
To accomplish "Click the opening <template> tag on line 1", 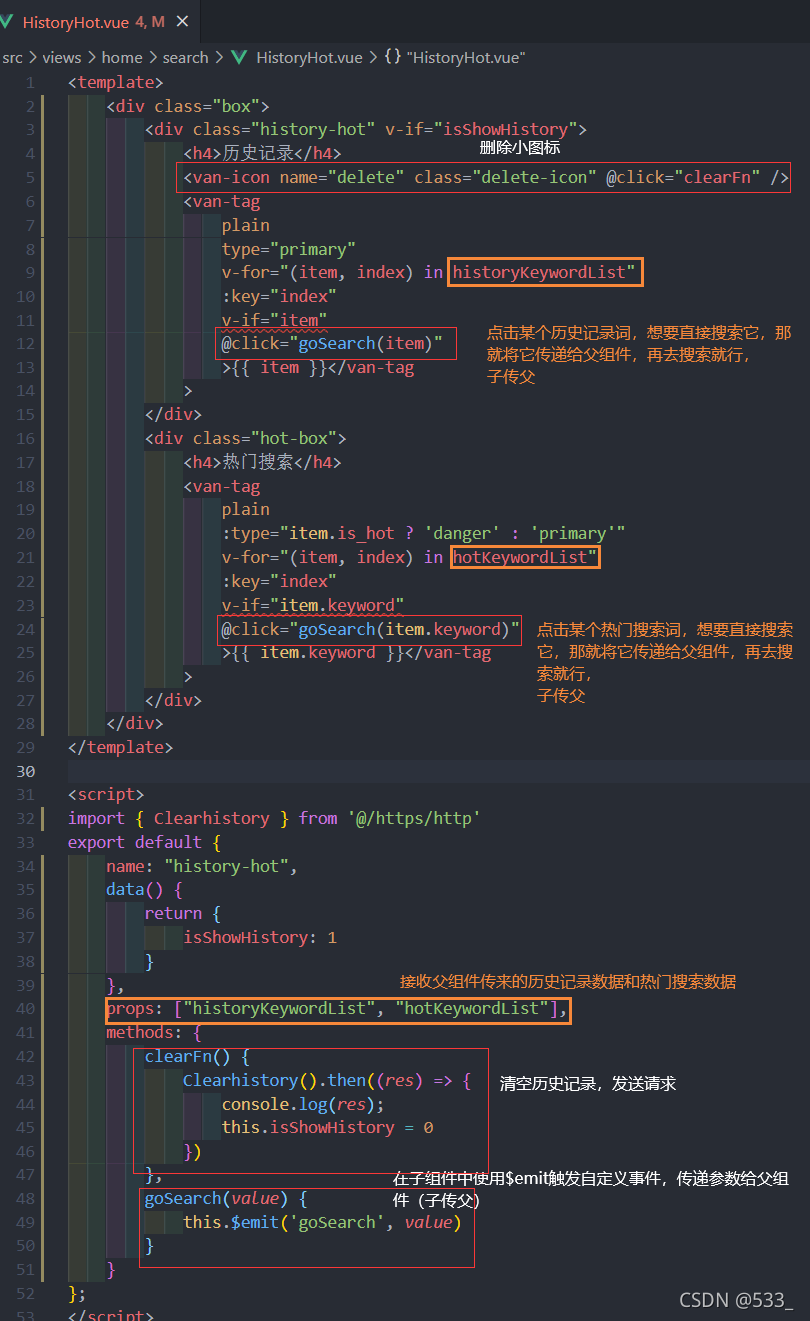I will pos(116,83).
